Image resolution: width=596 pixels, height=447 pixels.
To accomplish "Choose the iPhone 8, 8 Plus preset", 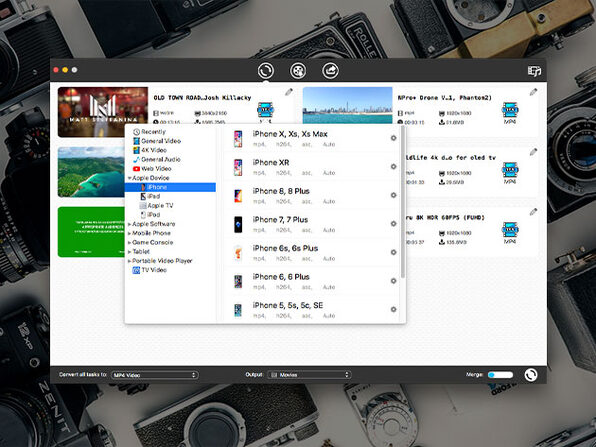I will pos(312,195).
